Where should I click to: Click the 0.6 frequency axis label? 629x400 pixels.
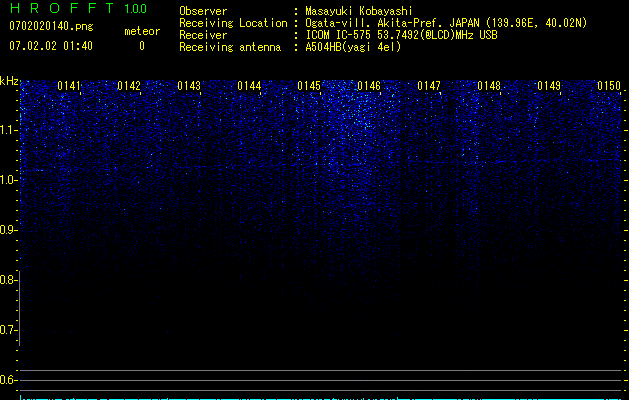click(x=8, y=380)
